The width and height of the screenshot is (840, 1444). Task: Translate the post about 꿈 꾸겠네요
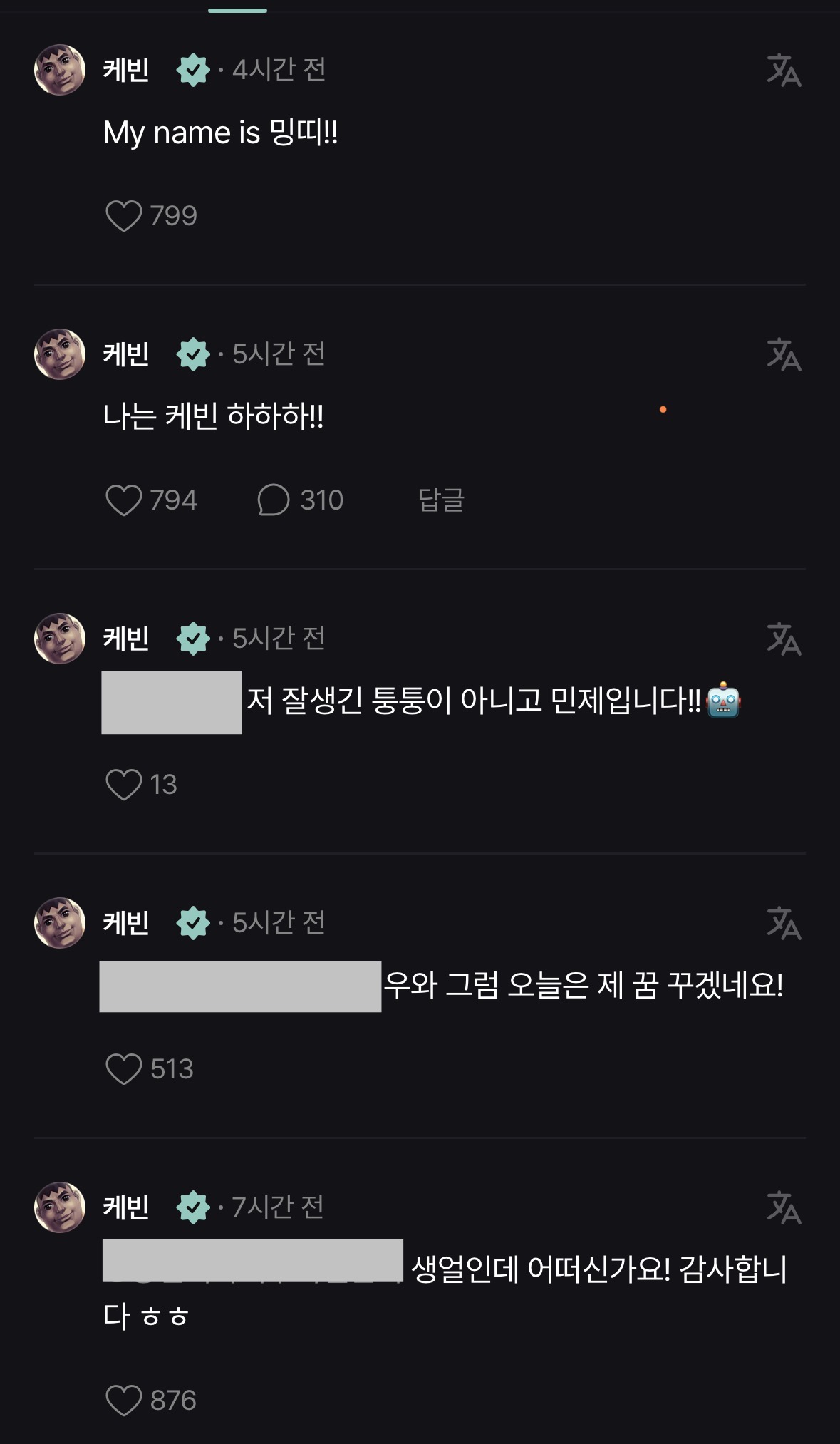click(784, 923)
